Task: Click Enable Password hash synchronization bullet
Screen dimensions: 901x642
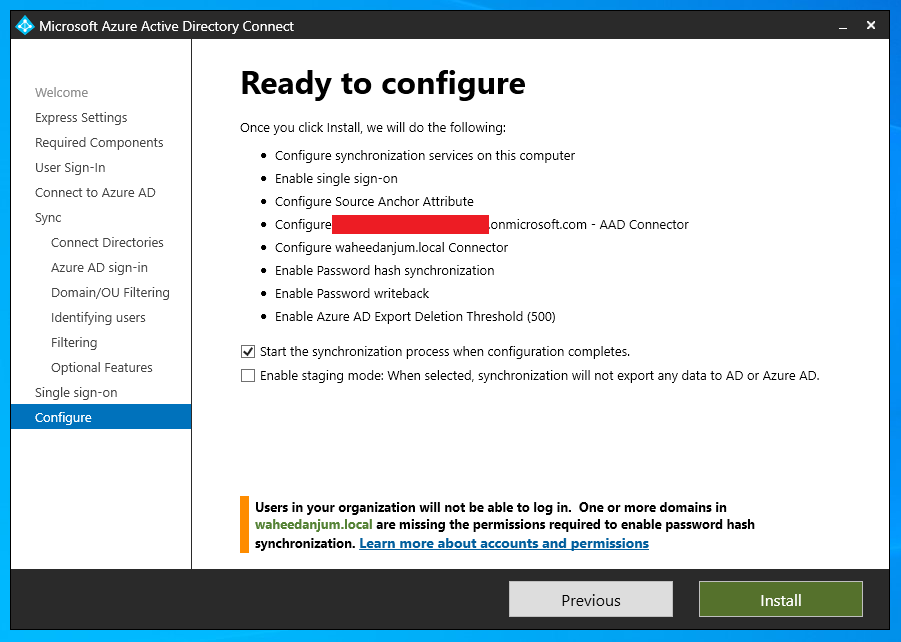Action: [384, 271]
